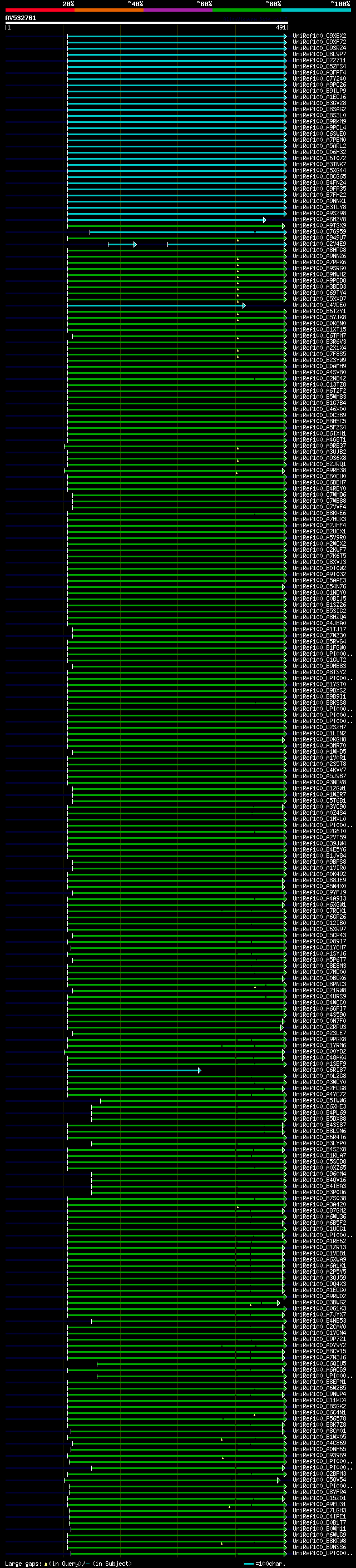
Task: Select the UniRef100_Q1LIN2 label
Action: click(x=319, y=733)
